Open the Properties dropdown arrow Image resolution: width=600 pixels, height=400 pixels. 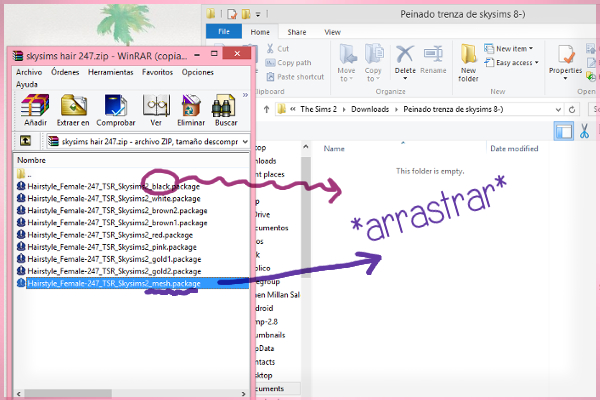pos(566,78)
